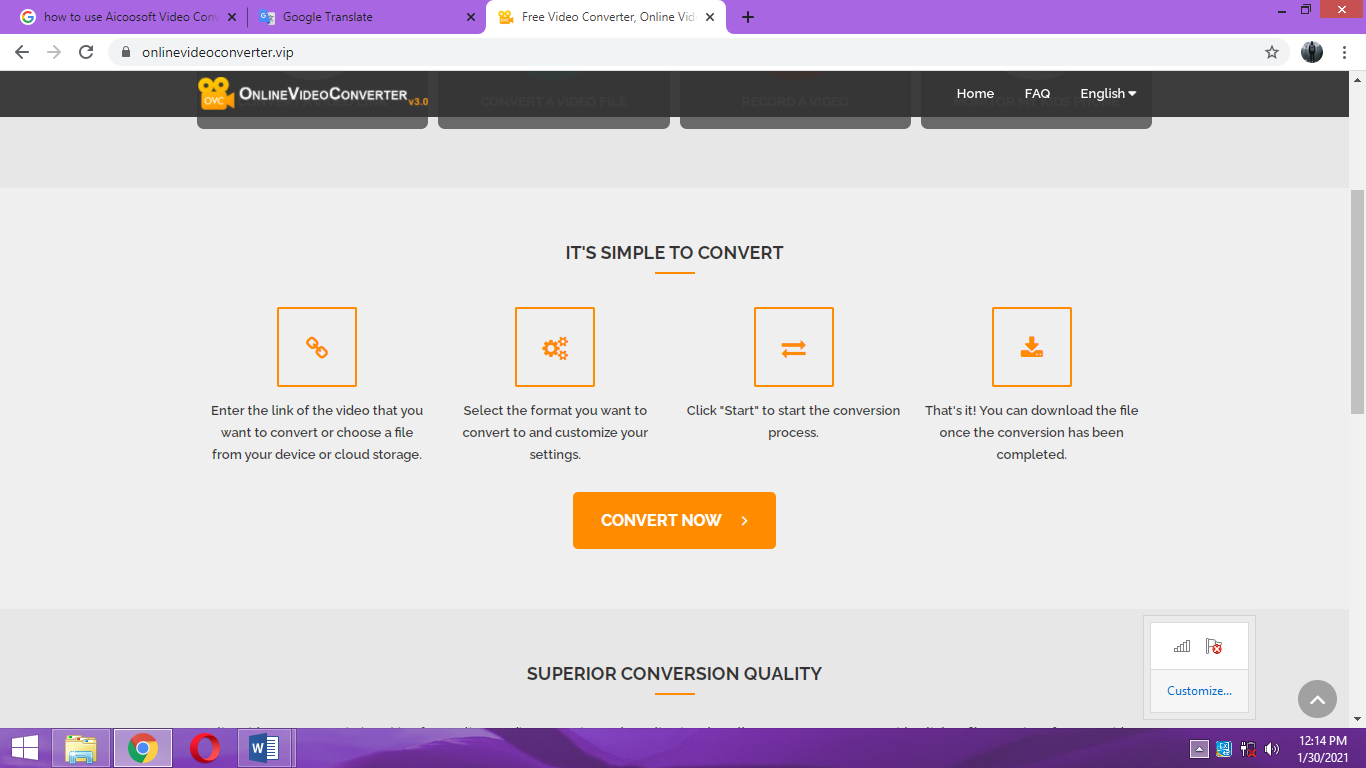The height and width of the screenshot is (768, 1366).
Task: Open Chrome's three-dot menu
Action: [1345, 52]
